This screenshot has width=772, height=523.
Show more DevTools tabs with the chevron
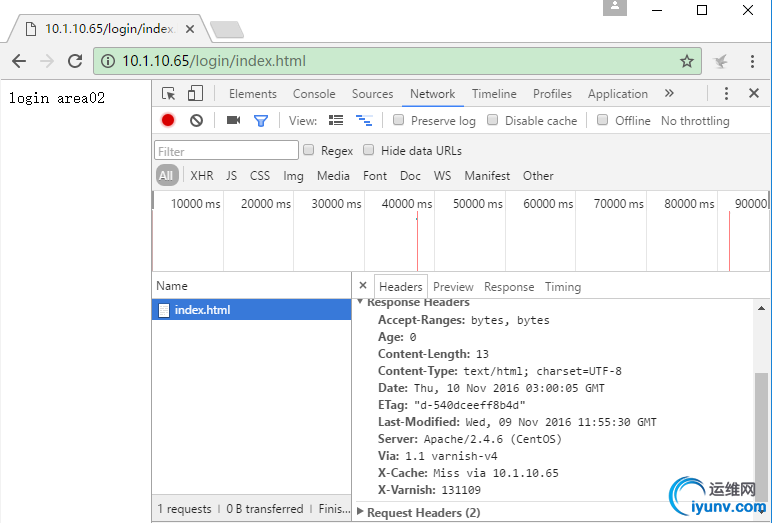point(669,93)
